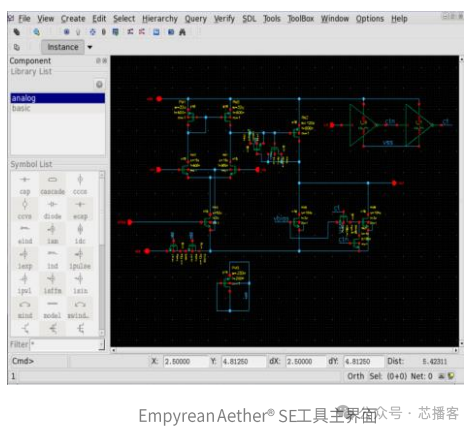The width and height of the screenshot is (474, 432).
Task: Click the purple crossed-arrows toolbar icon
Action: point(130,32)
